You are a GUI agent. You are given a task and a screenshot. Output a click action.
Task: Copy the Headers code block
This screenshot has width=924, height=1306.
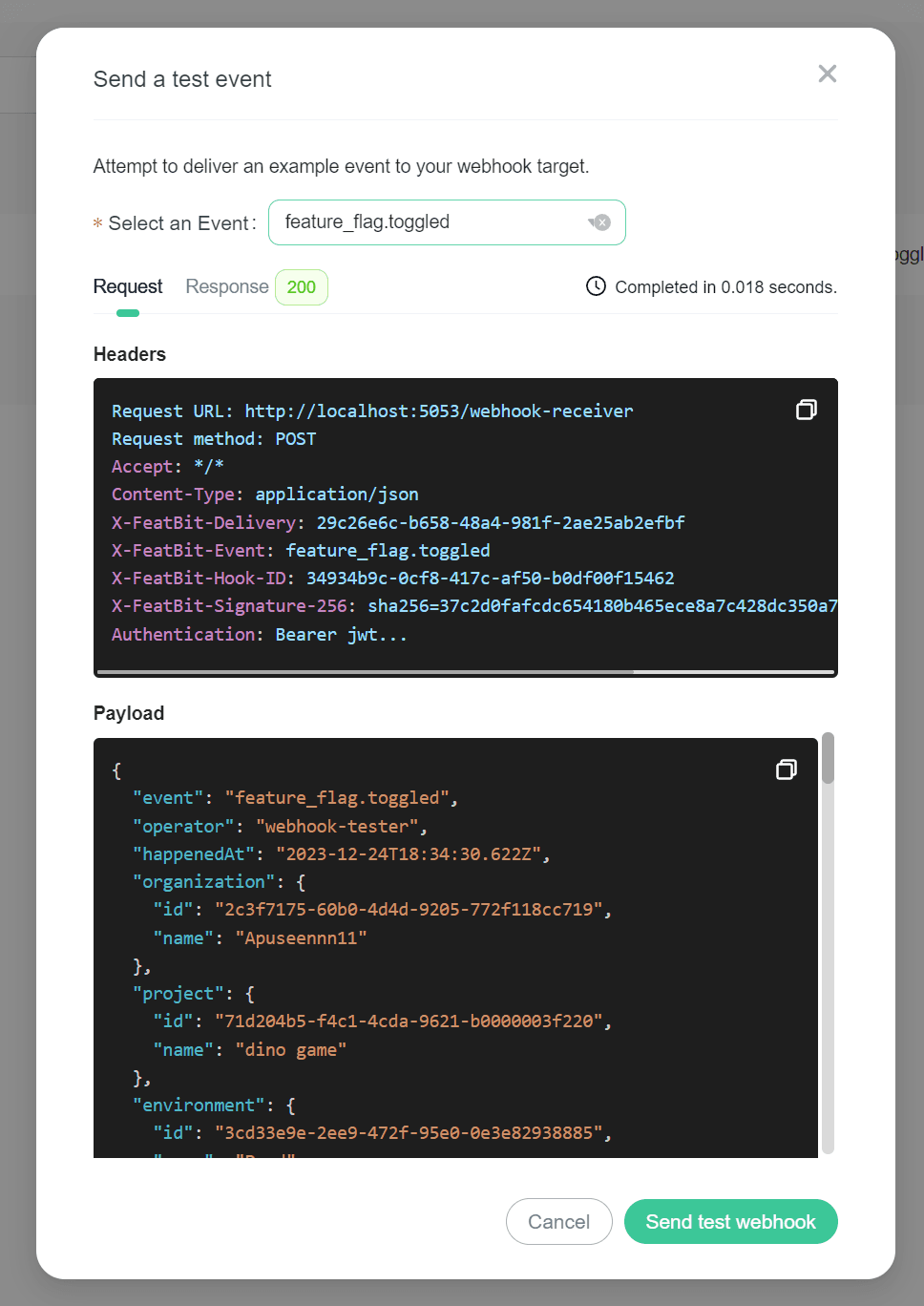[x=806, y=410]
